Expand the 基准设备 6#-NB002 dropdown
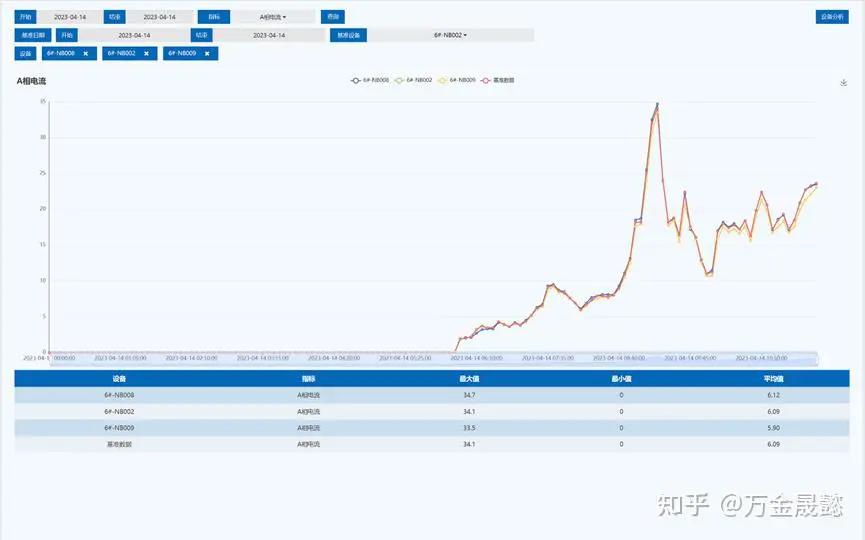This screenshot has width=865, height=540. tap(450, 35)
